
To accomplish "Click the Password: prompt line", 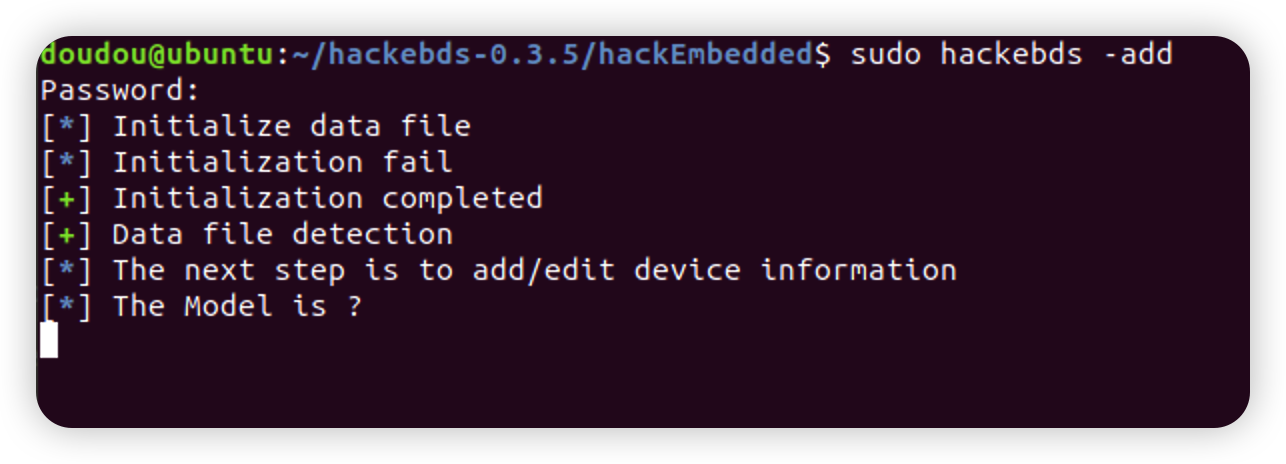I will 121,90.
